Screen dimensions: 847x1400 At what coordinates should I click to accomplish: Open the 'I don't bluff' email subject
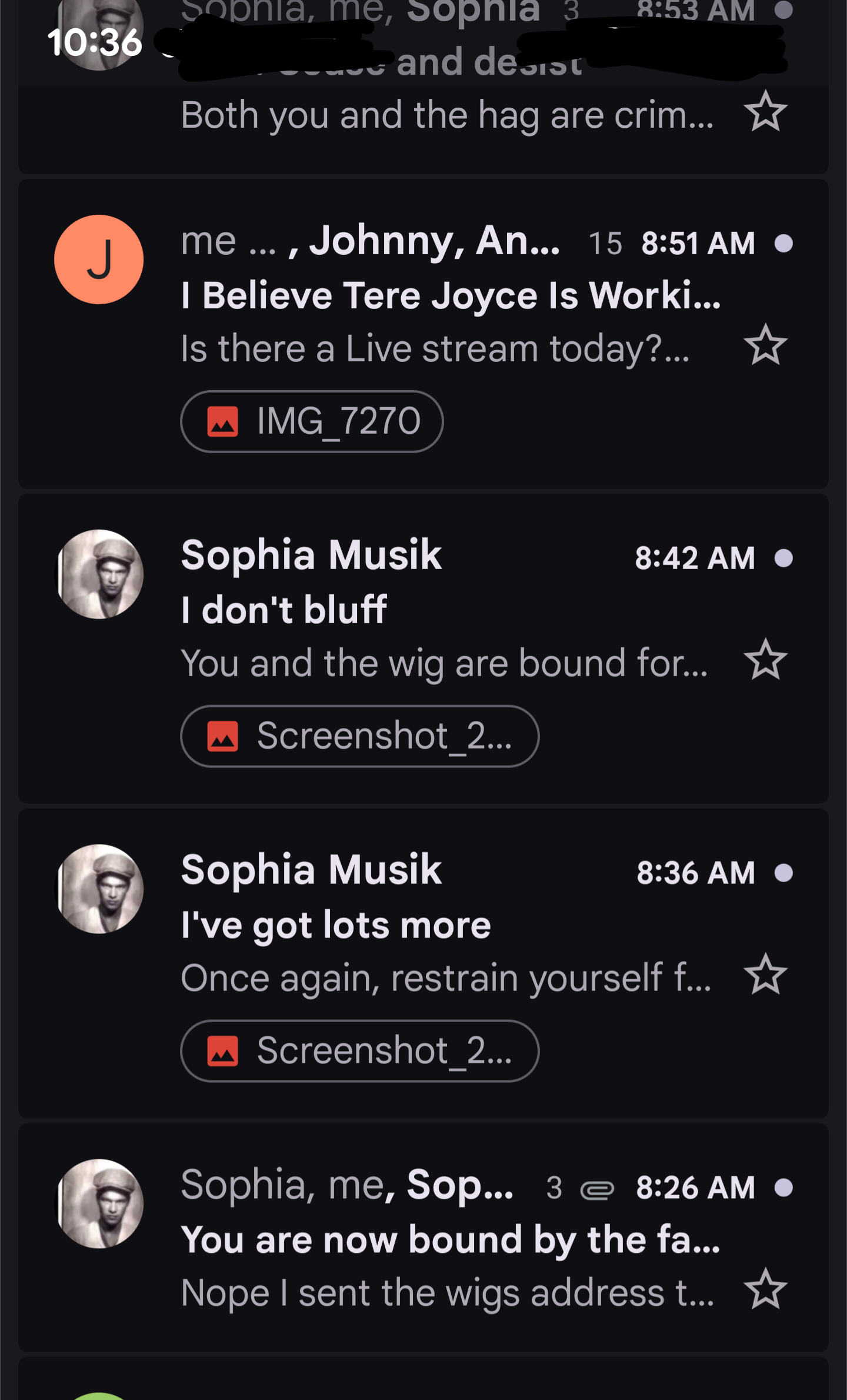(x=284, y=610)
